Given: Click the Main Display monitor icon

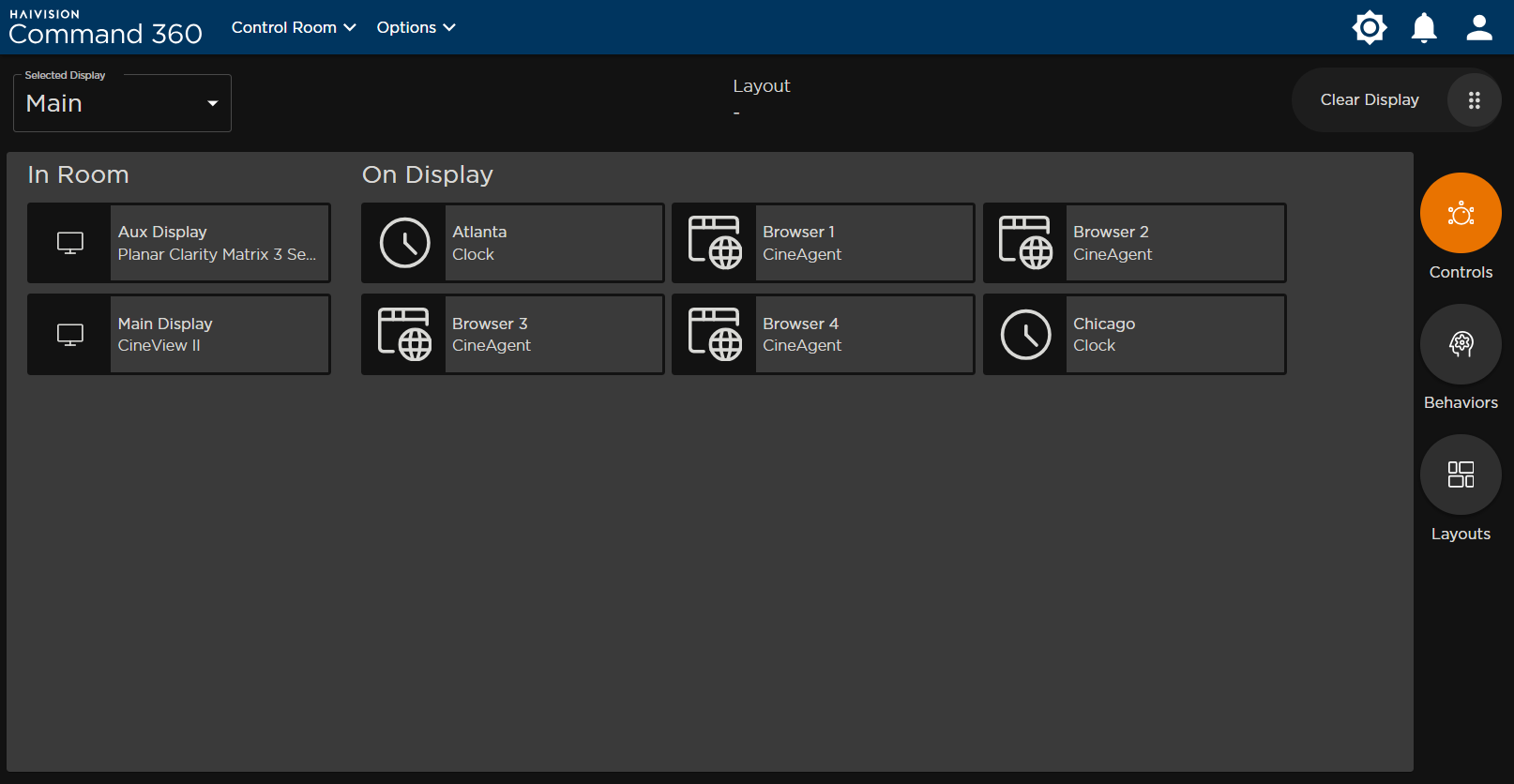Looking at the screenshot, I should 70,335.
